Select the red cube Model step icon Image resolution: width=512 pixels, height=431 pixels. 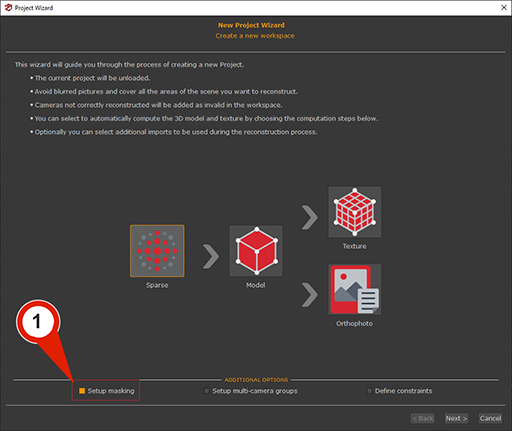point(256,251)
